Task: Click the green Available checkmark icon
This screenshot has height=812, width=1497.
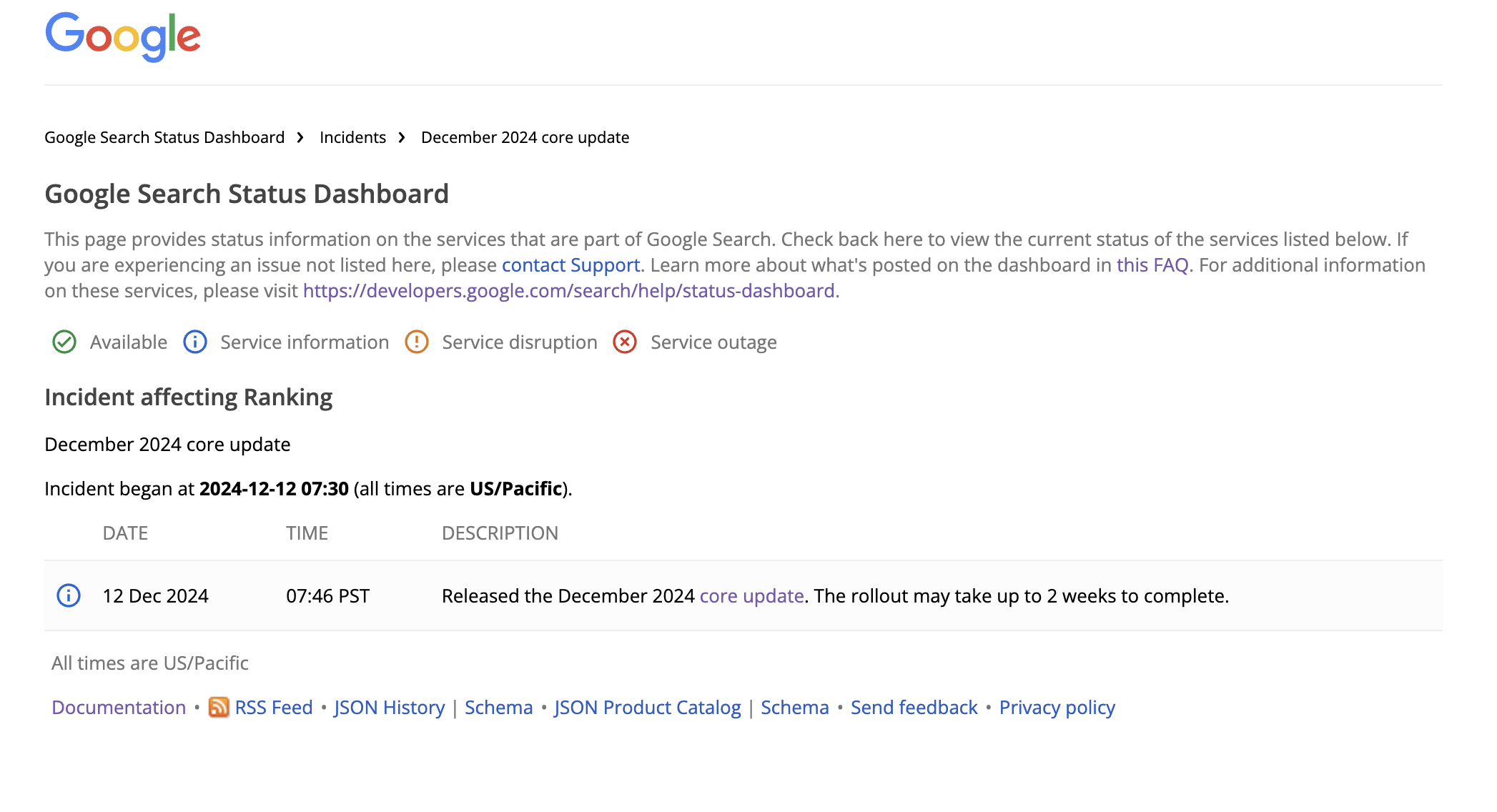Action: tap(64, 342)
